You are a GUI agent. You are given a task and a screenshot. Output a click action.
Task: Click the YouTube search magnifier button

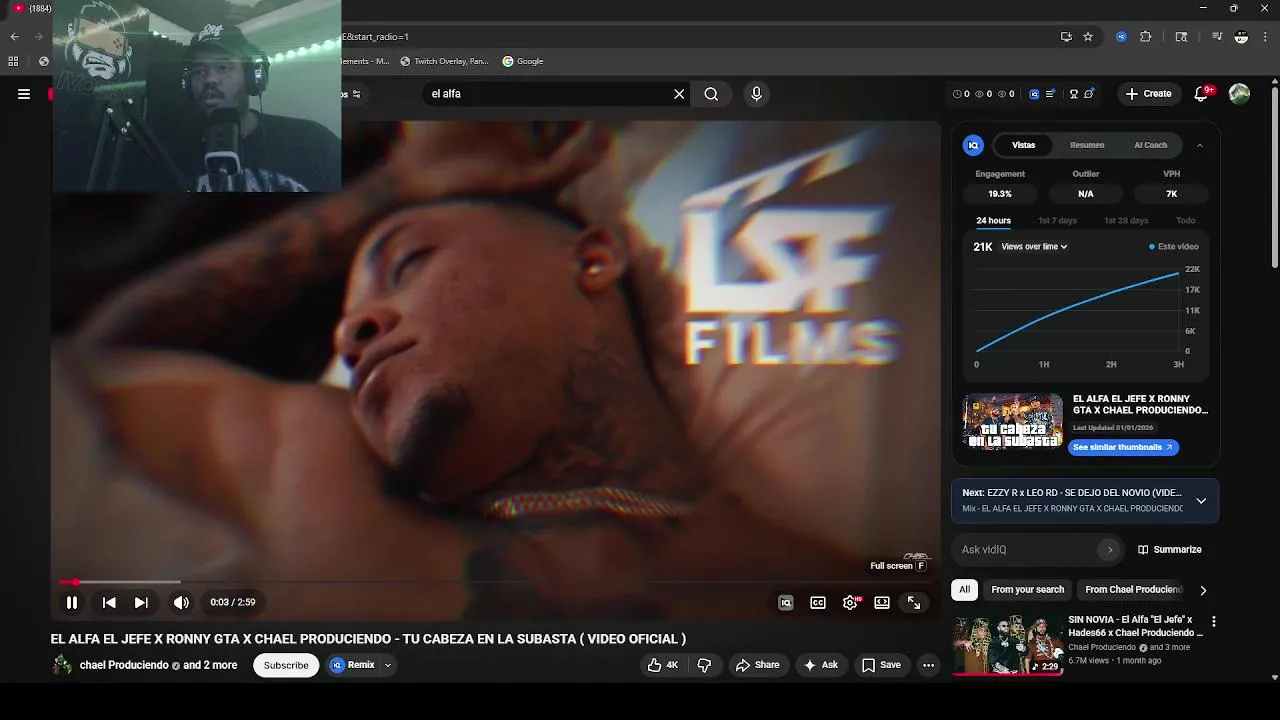point(711,94)
